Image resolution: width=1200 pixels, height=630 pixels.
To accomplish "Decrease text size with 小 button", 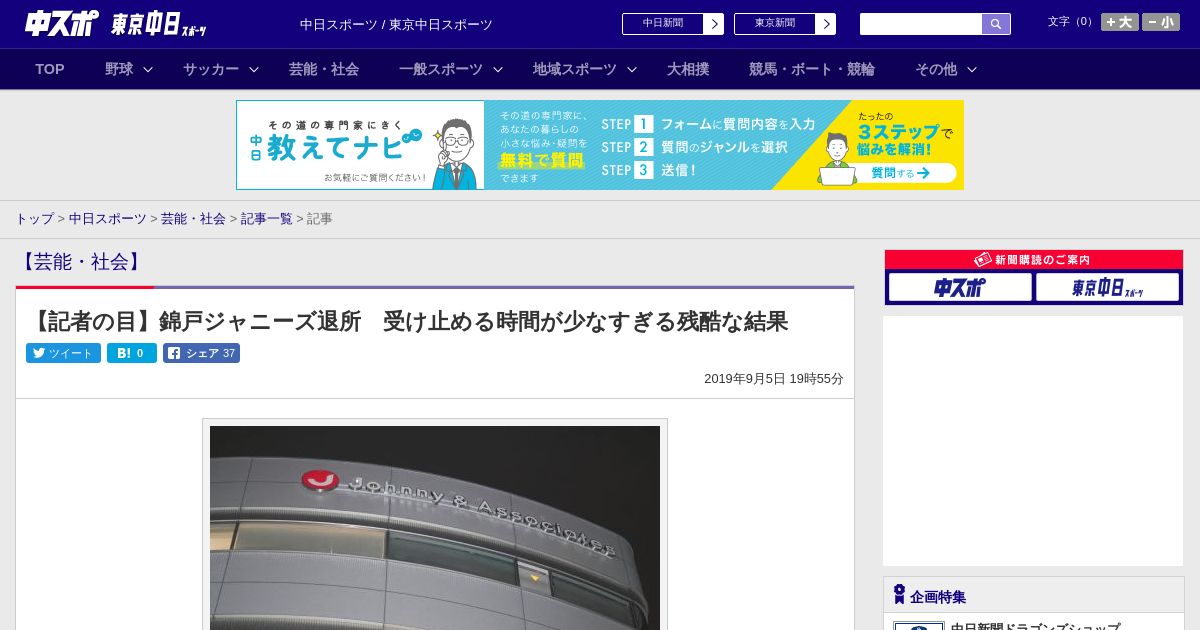I will (x=1161, y=22).
